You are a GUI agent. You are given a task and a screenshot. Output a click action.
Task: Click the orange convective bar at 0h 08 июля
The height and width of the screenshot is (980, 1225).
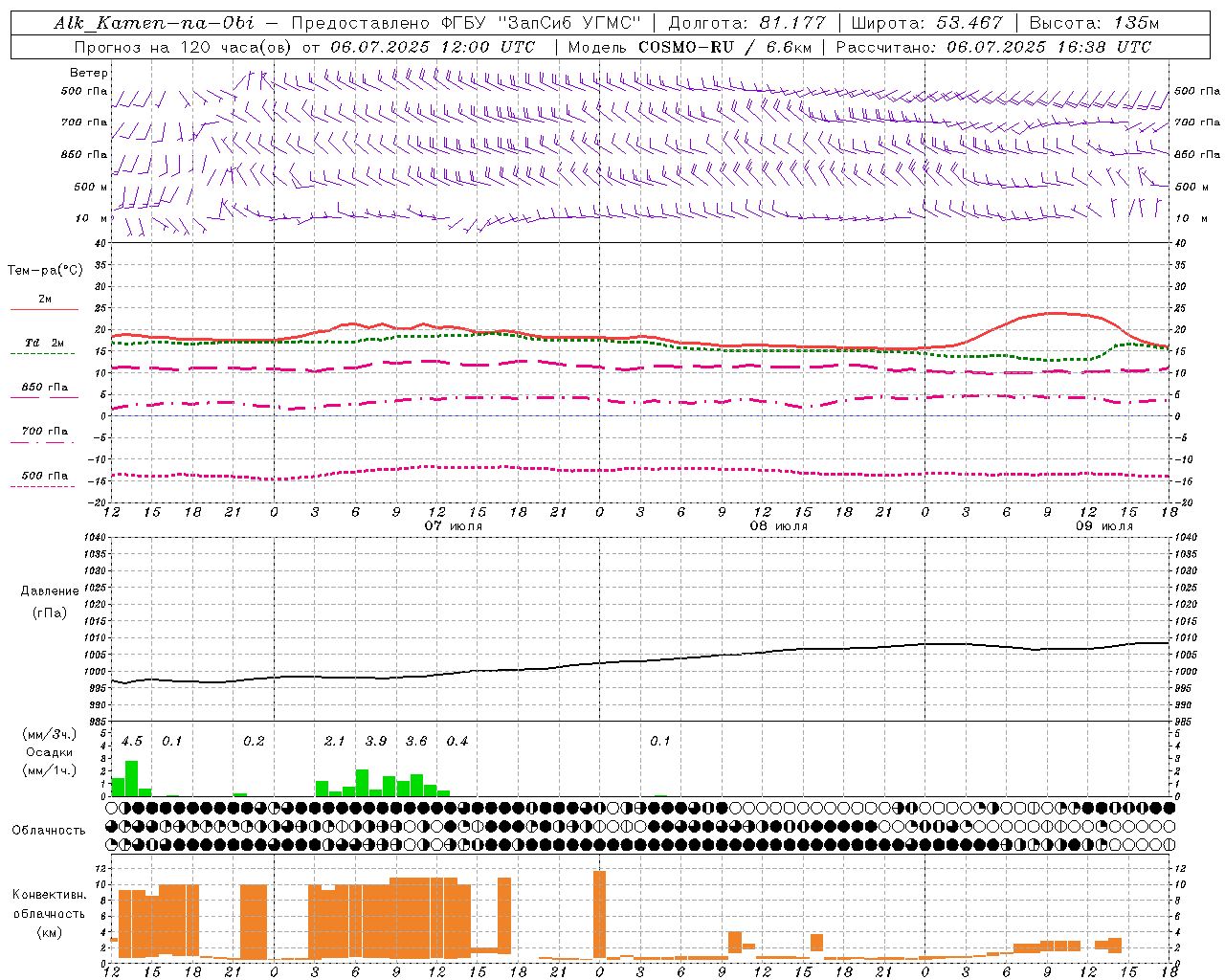tap(599, 915)
